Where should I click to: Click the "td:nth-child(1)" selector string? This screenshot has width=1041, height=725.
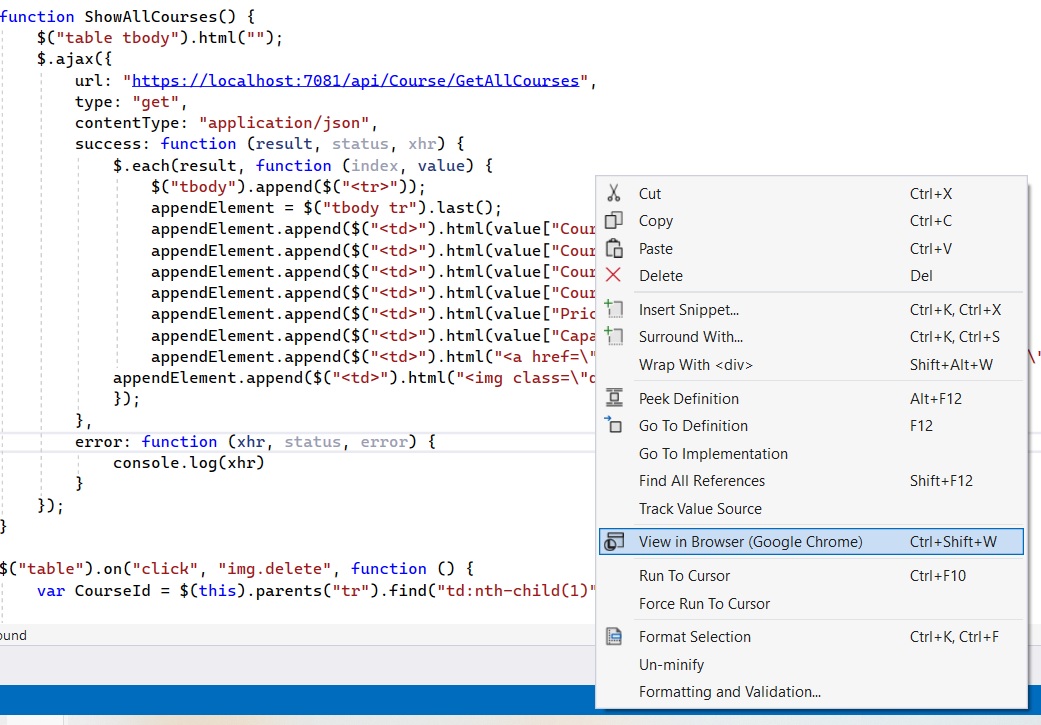pyautogui.click(x=516, y=591)
